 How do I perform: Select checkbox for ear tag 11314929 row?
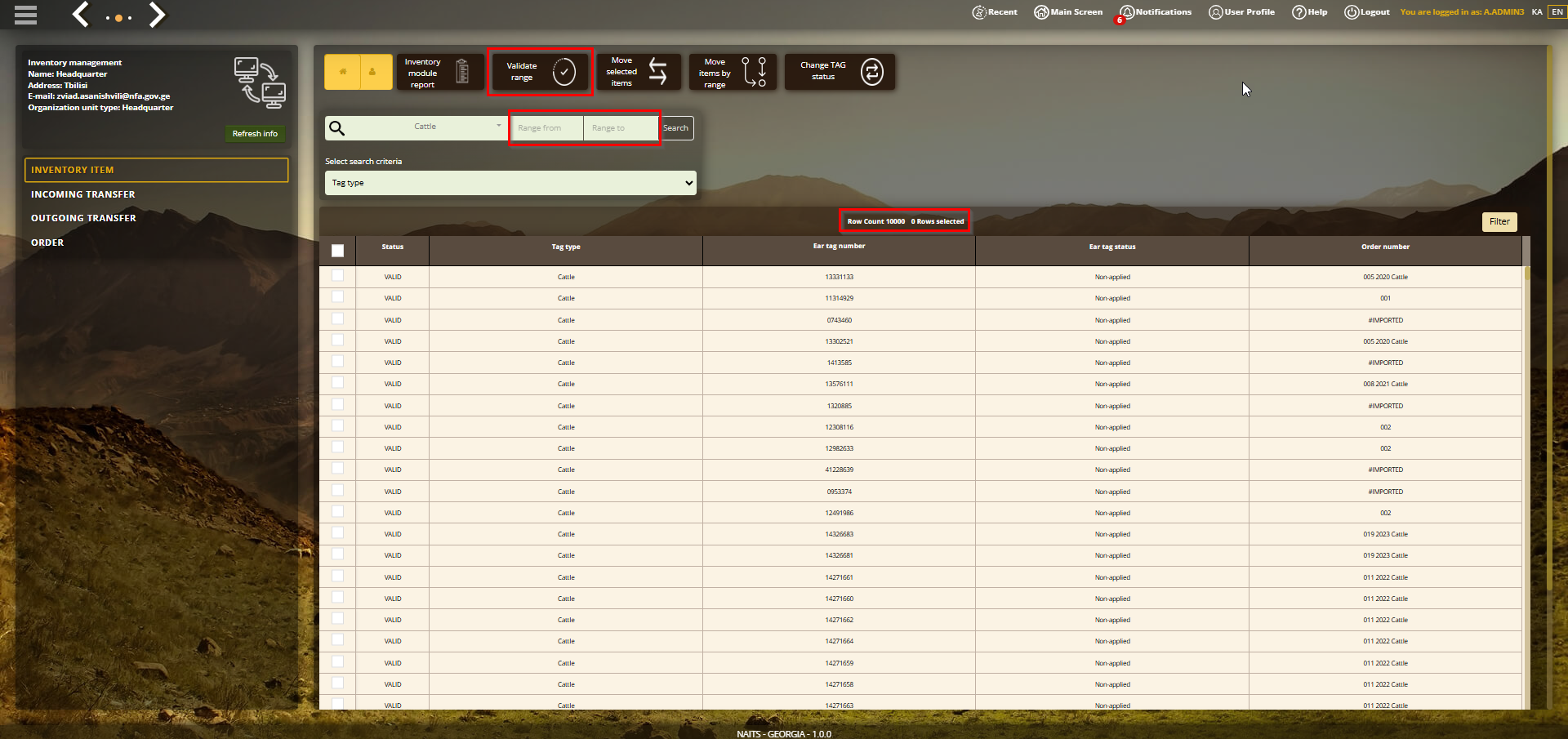pyautogui.click(x=337, y=297)
